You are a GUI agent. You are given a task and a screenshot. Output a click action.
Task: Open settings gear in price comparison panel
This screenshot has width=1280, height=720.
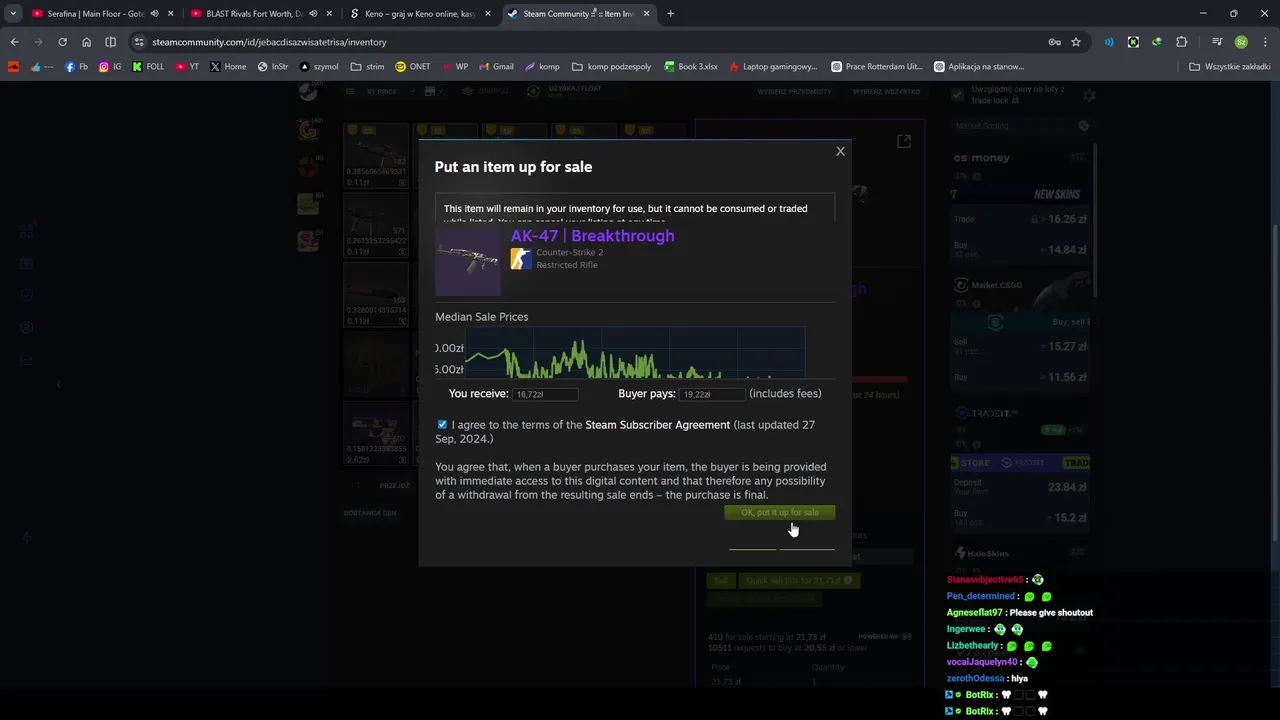[x=1089, y=95]
